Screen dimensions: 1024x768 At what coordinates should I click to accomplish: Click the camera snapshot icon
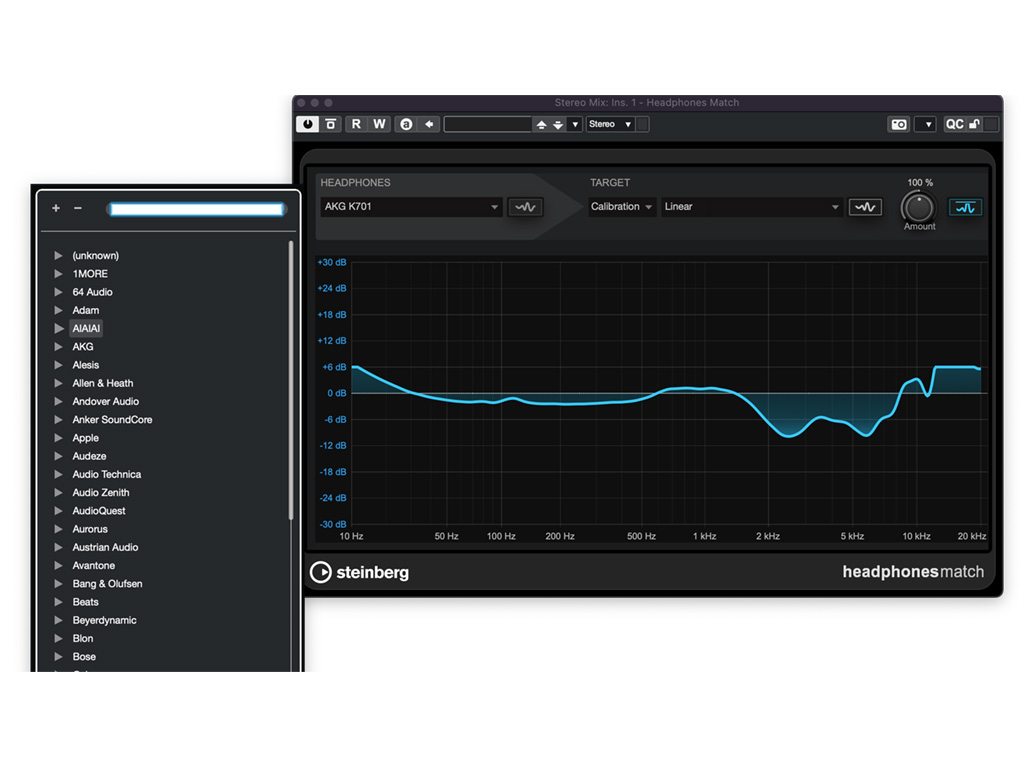pyautogui.click(x=899, y=124)
